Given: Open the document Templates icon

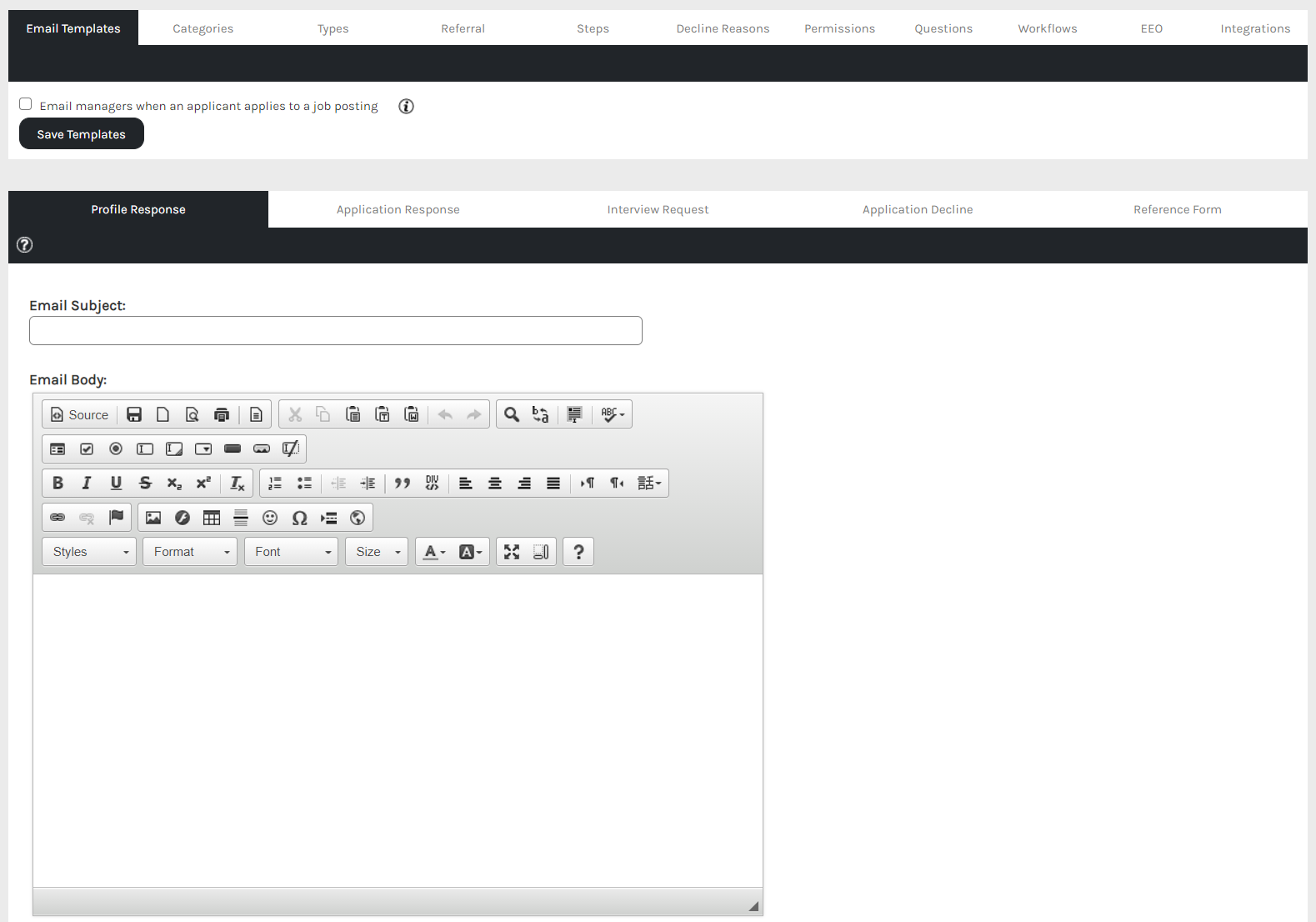Looking at the screenshot, I should point(257,414).
